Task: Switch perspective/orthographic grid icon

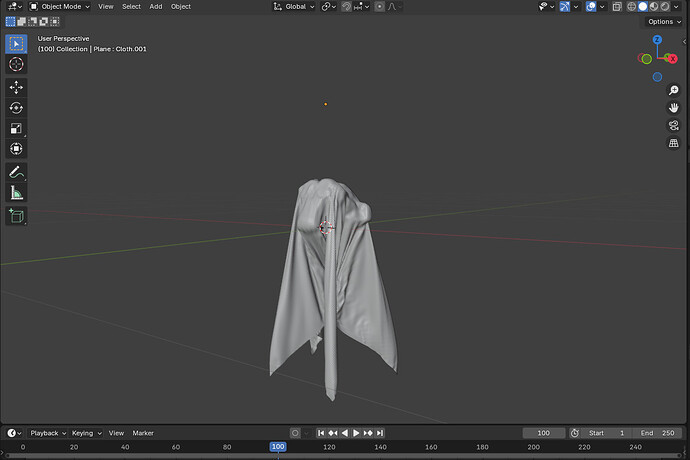Action: click(673, 143)
